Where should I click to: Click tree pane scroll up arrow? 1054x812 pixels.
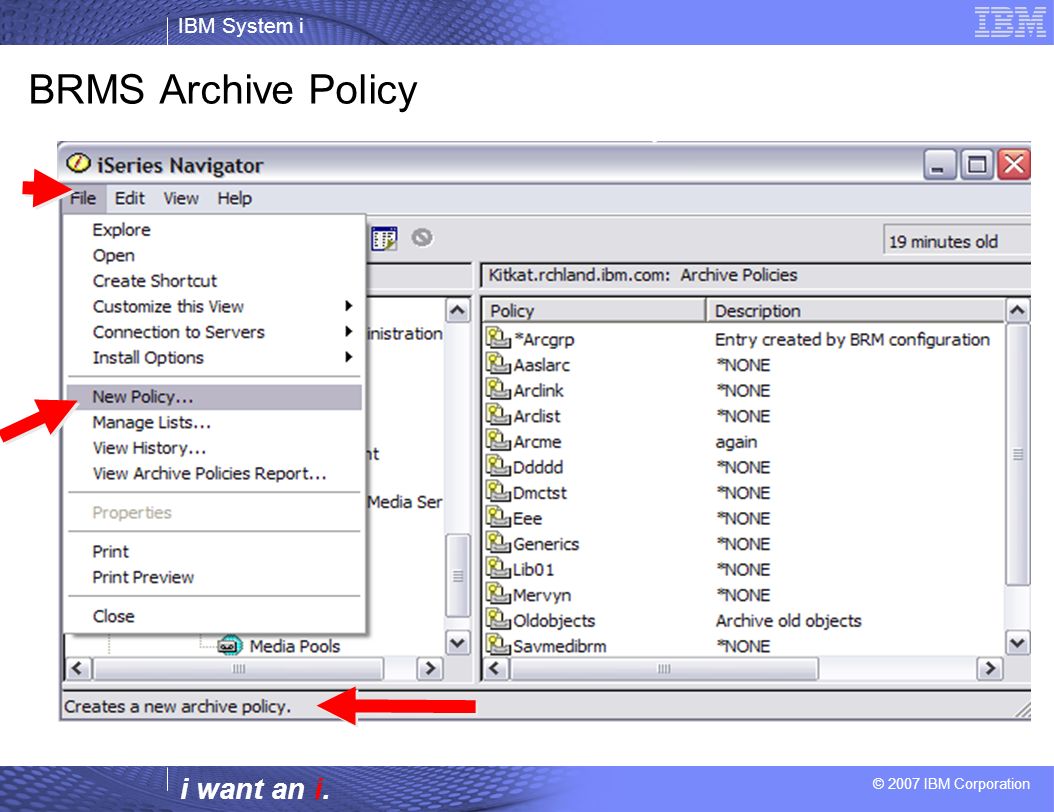[x=458, y=311]
